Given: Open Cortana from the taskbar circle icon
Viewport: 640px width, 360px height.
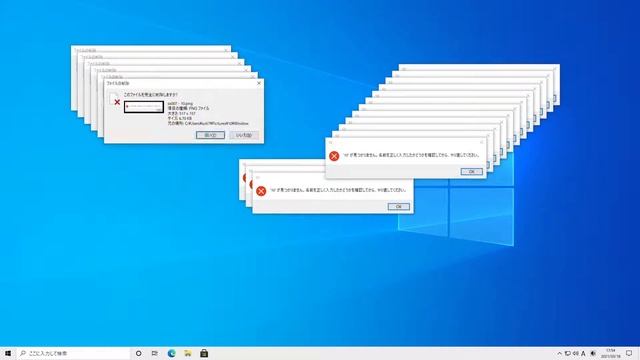Looking at the screenshot, I should point(138,353).
